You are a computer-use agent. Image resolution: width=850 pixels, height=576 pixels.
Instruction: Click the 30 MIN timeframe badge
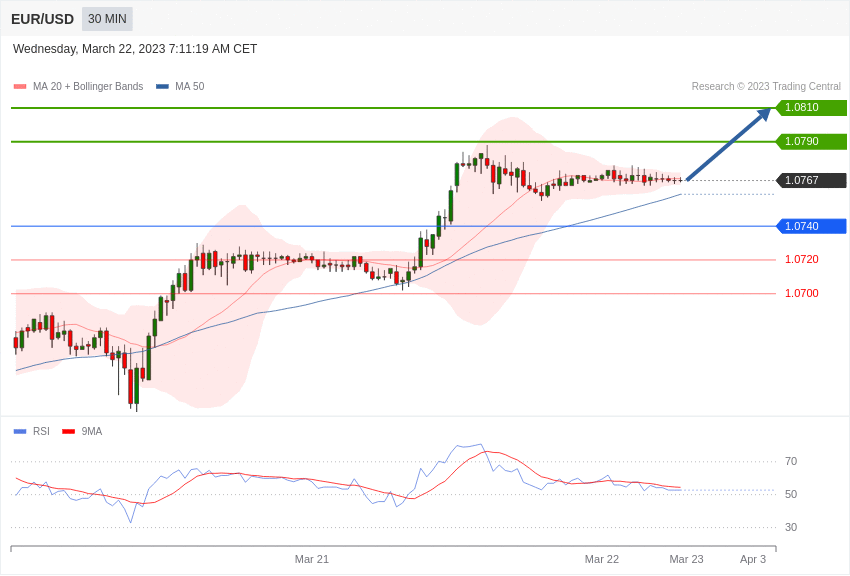click(107, 19)
